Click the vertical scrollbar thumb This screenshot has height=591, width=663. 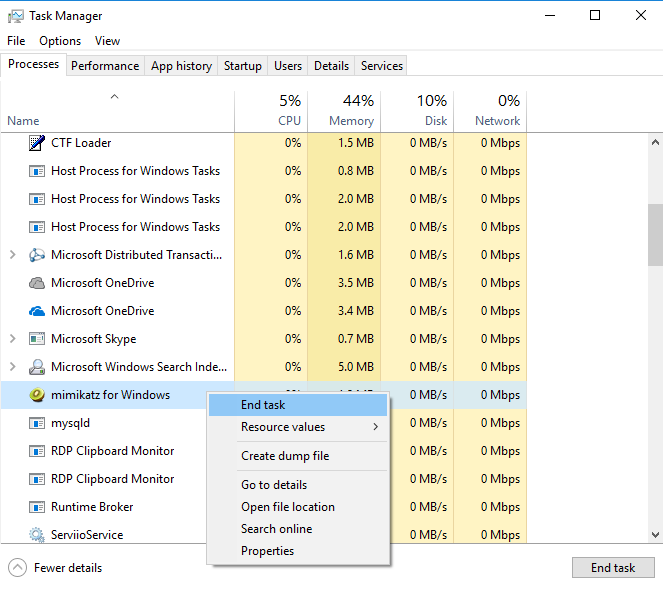(655, 235)
